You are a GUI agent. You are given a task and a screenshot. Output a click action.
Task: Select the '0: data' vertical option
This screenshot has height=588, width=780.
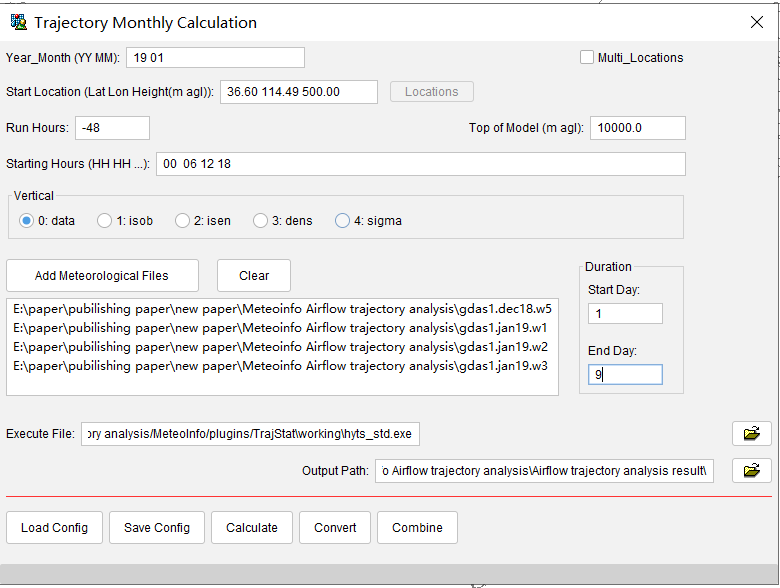click(27, 221)
